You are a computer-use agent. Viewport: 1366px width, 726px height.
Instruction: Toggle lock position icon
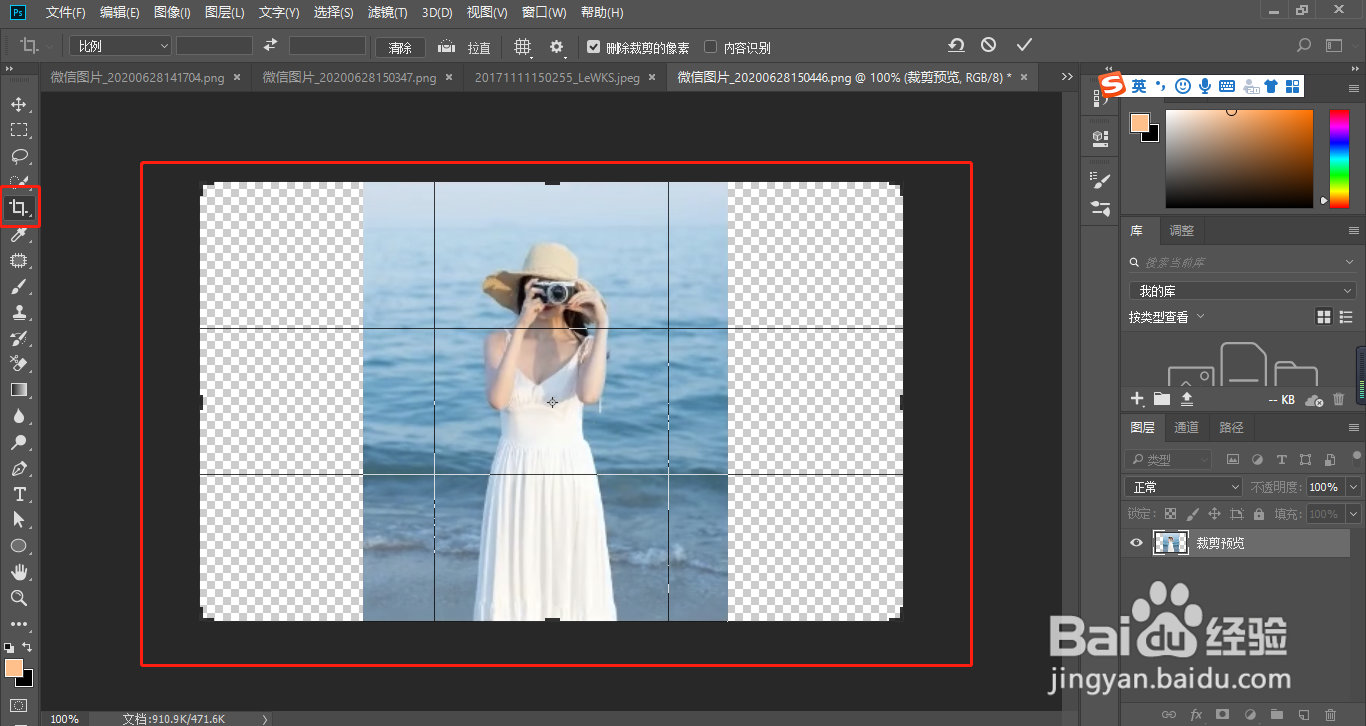1214,514
